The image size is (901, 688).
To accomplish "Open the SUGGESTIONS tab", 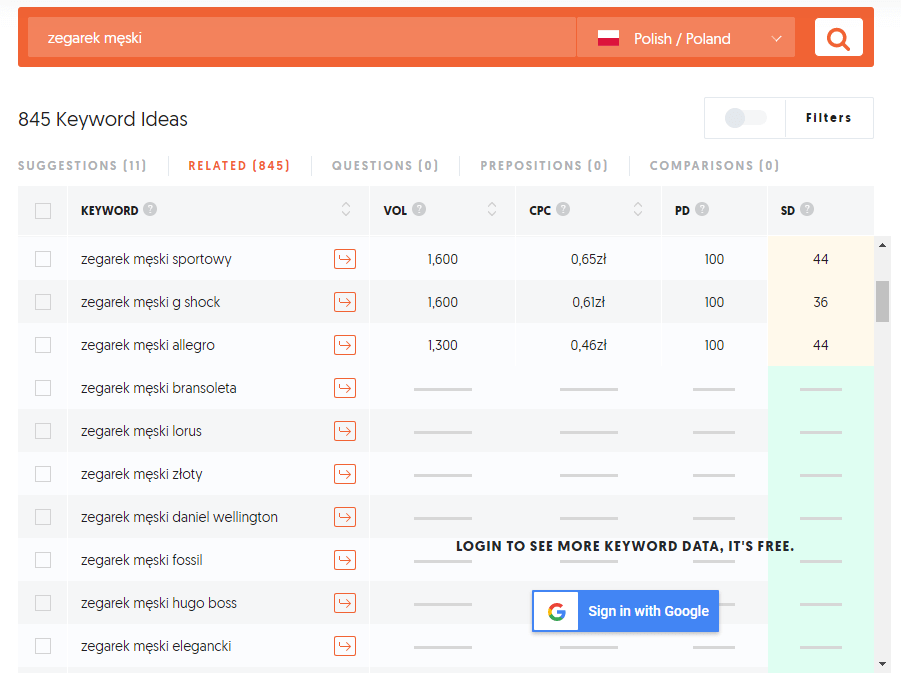I will click(83, 165).
